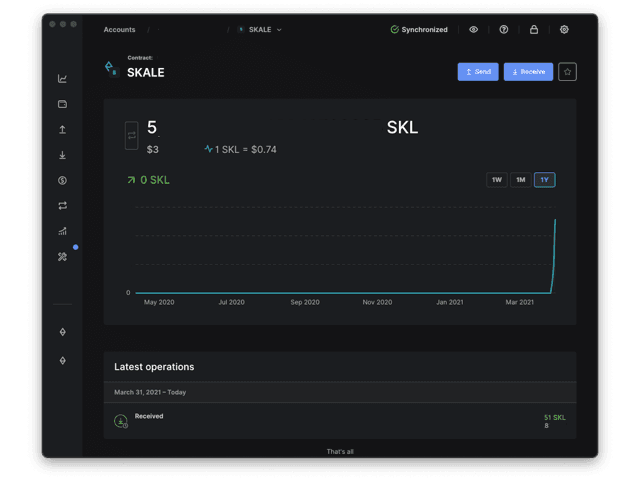Open Buy crypto dollar icon in sidebar
The height and width of the screenshot is (480, 640).
coord(63,180)
